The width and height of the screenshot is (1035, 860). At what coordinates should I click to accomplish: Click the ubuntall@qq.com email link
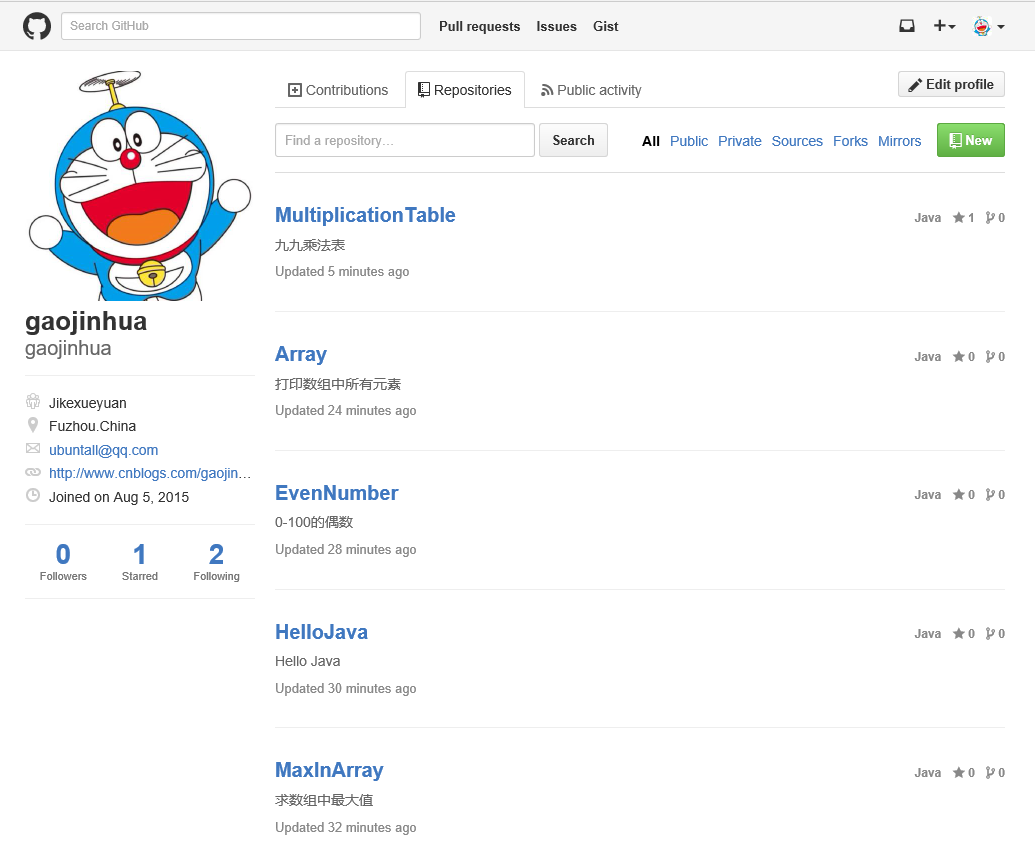pyautogui.click(x=104, y=450)
